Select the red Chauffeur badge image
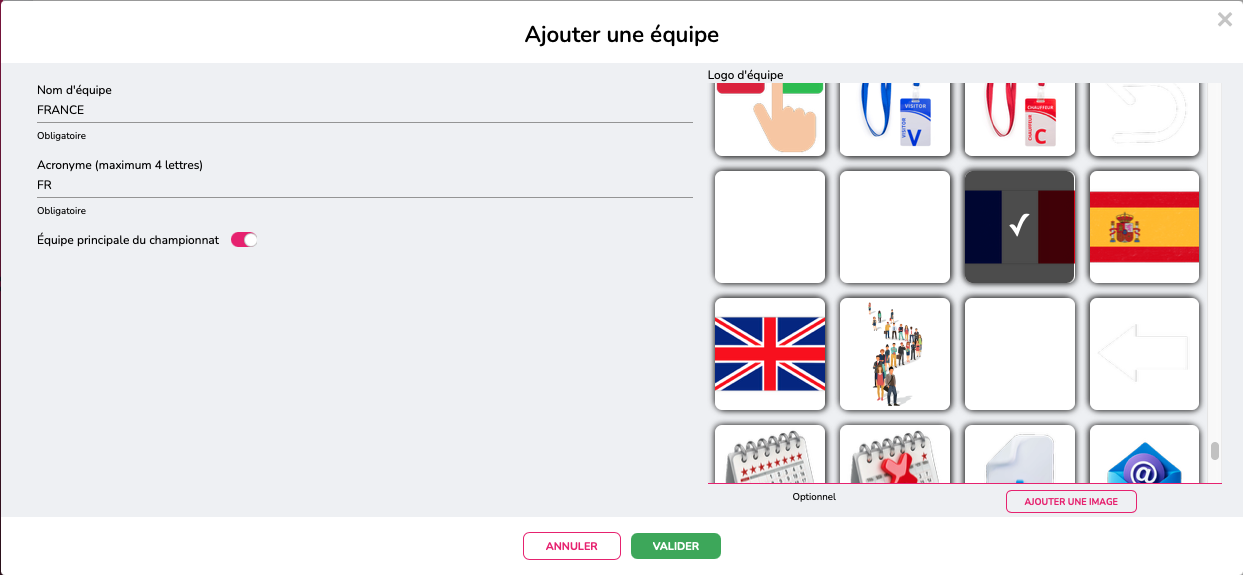1243x575 pixels. 1019,120
